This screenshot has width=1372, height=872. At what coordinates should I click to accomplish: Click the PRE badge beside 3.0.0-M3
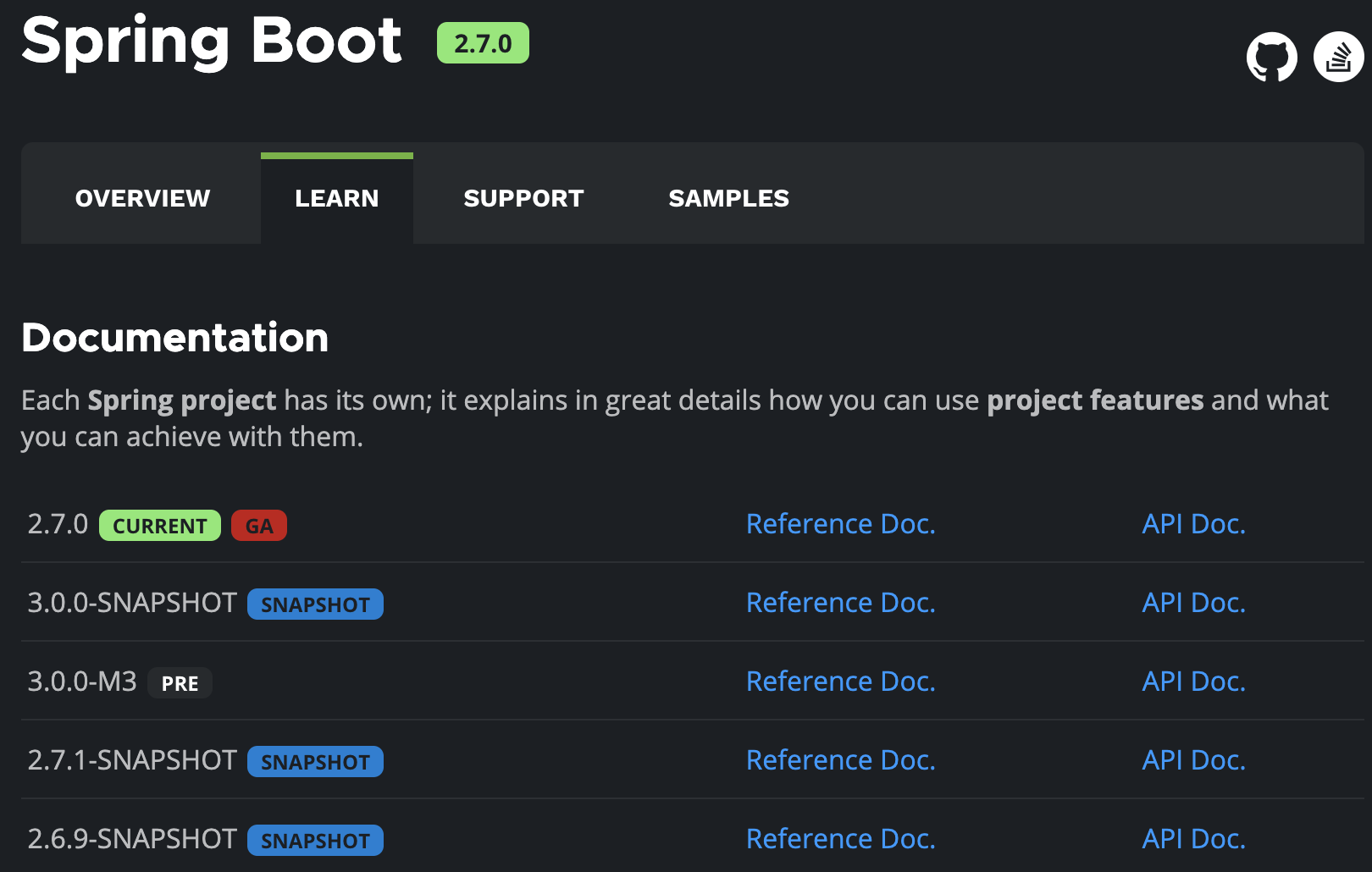point(180,683)
